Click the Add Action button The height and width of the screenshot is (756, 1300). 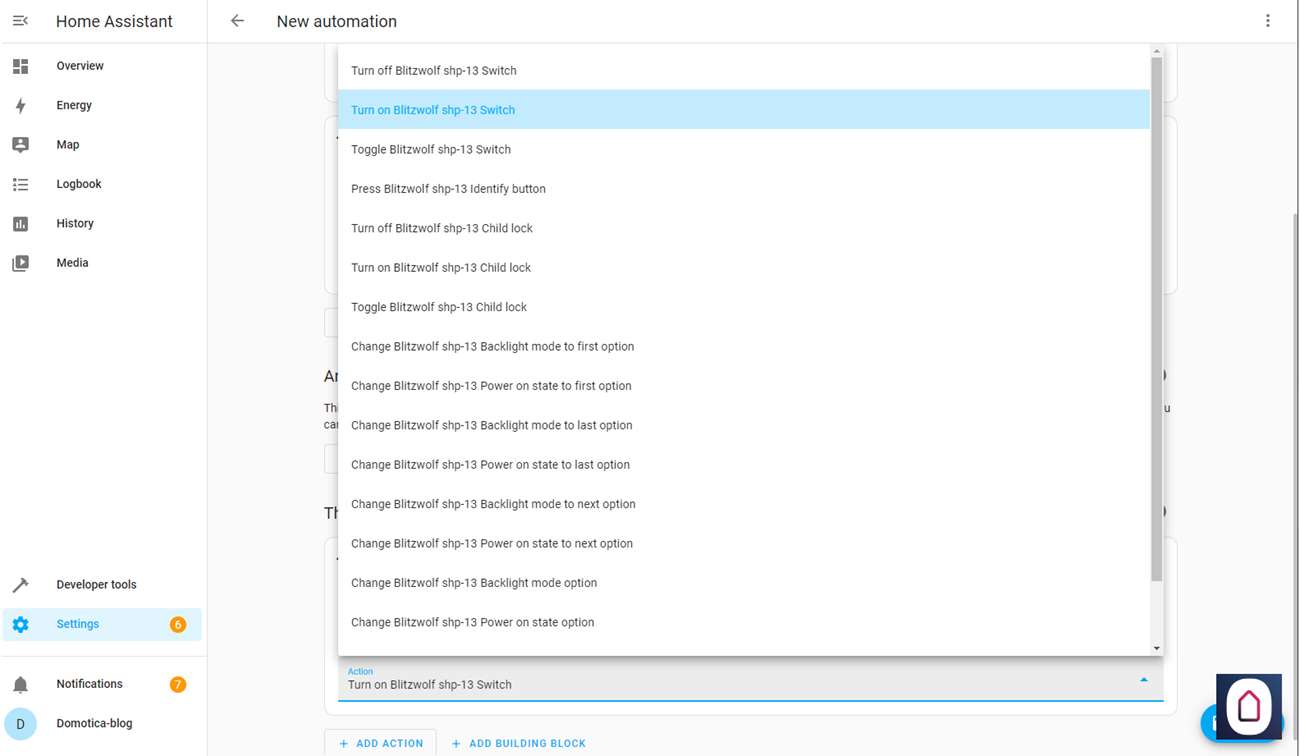[x=380, y=743]
